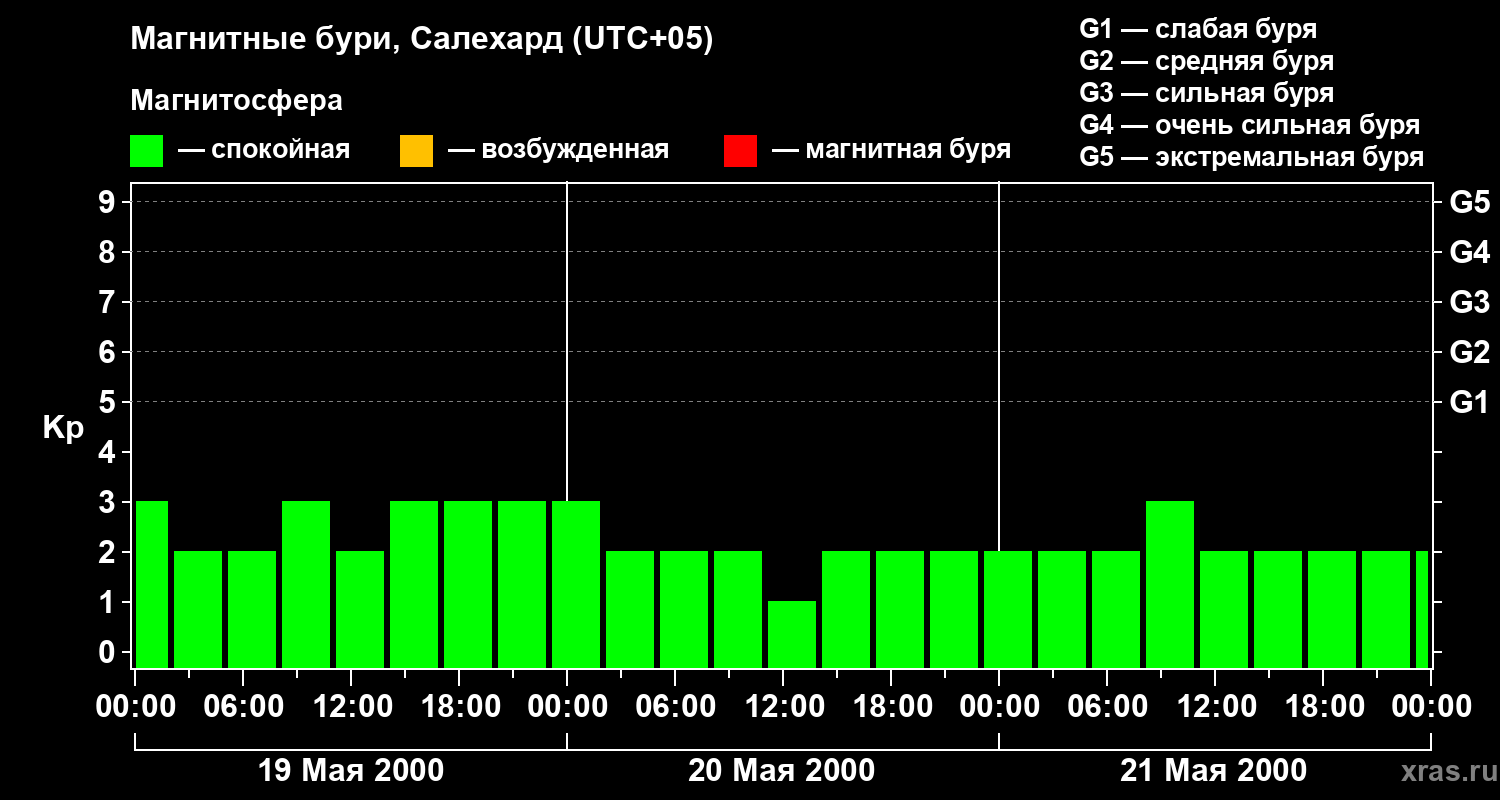Screen dimensions: 1500x800
Task: Click the '— спокойная' legend label
Action: coord(264,150)
